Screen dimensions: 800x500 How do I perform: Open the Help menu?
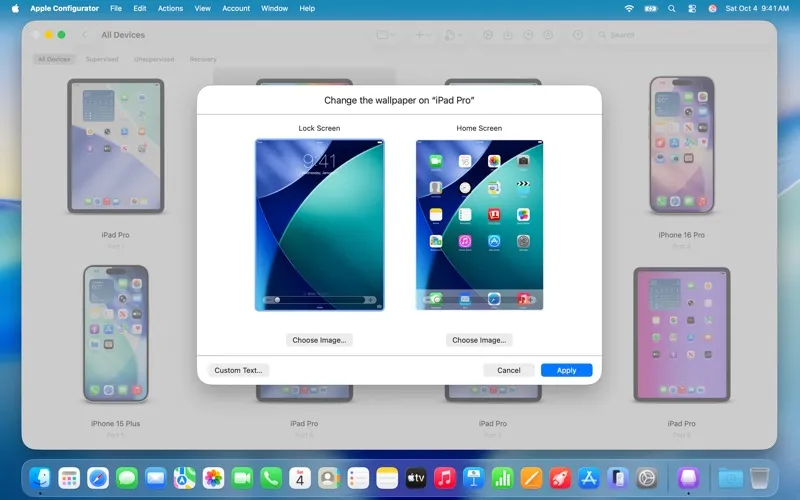[x=307, y=8]
